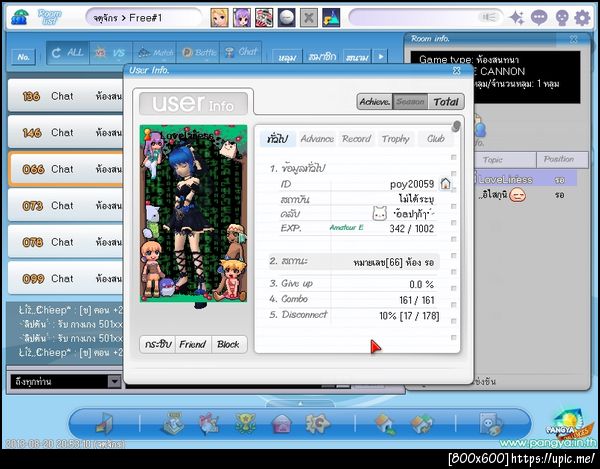Select the ทั่วไป general tab
Image resolution: width=600 pixels, height=469 pixels.
(x=277, y=138)
